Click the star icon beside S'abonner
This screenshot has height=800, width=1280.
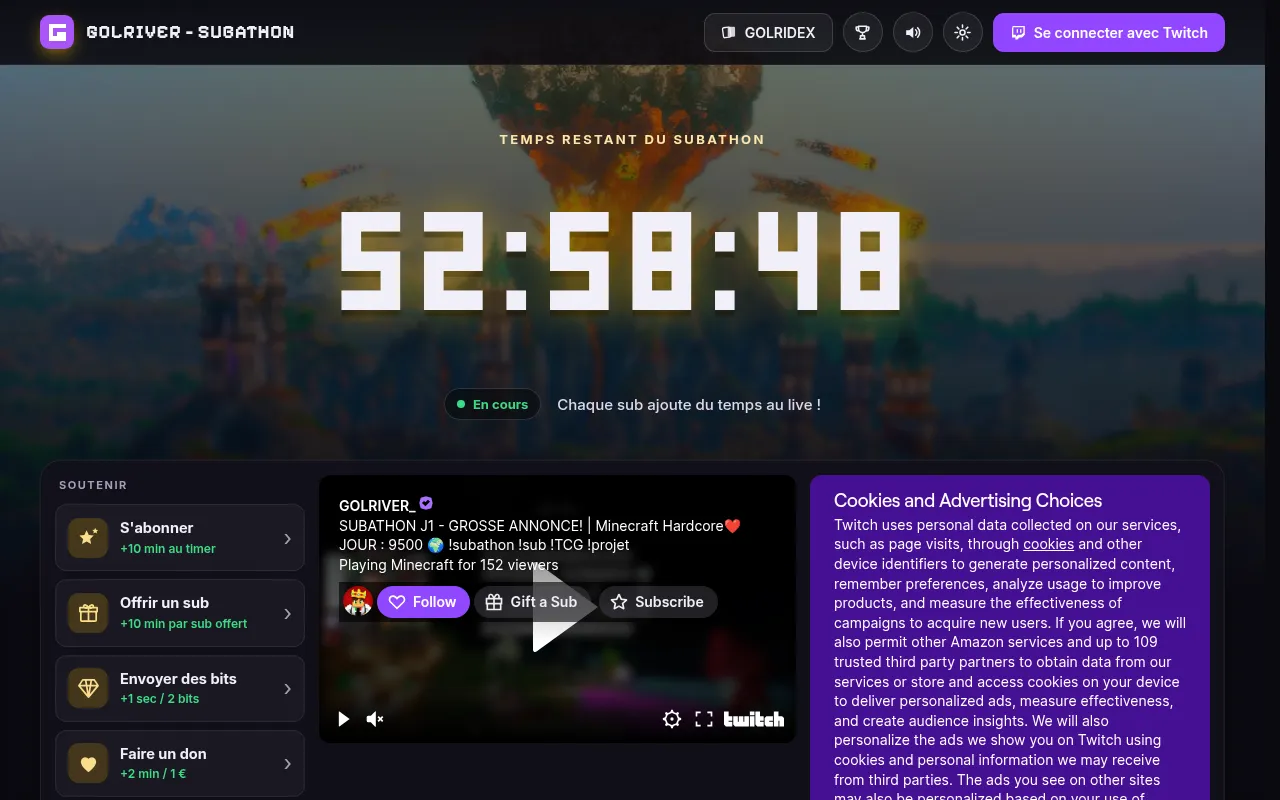(88, 538)
